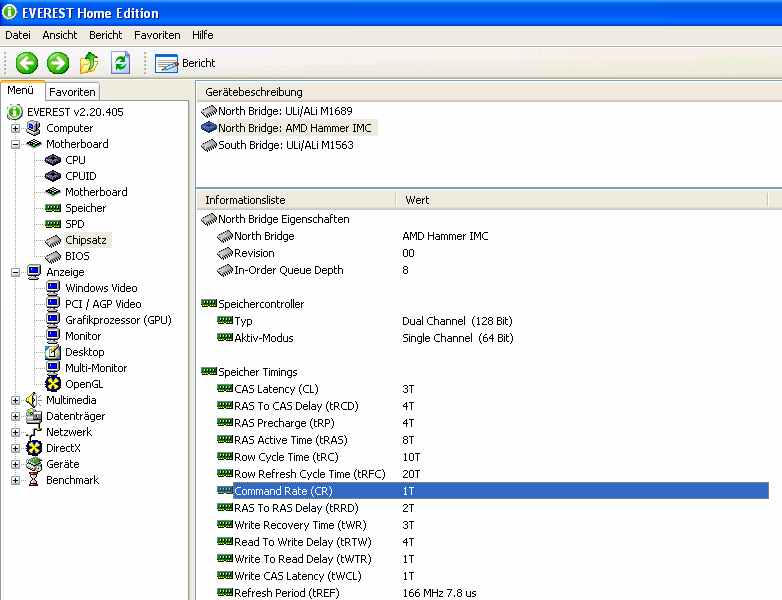Screen dimensions: 782x600
Task: Select Grafikprozessor (GPU) tree entry
Action: tap(118, 320)
